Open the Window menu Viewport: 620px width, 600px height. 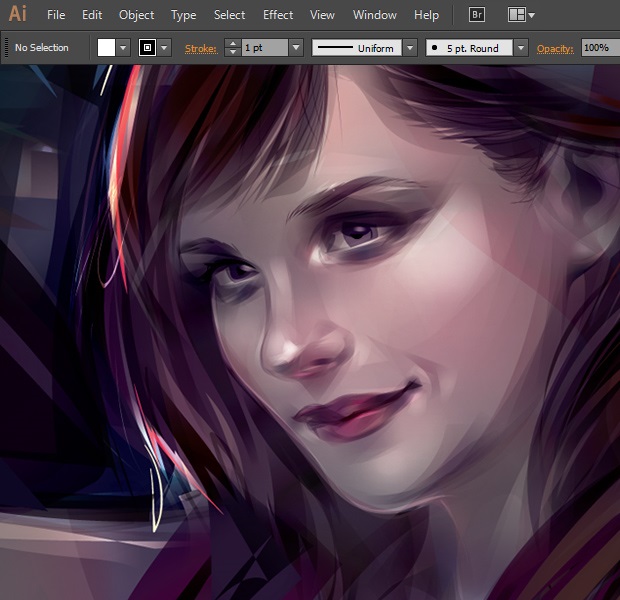point(375,15)
